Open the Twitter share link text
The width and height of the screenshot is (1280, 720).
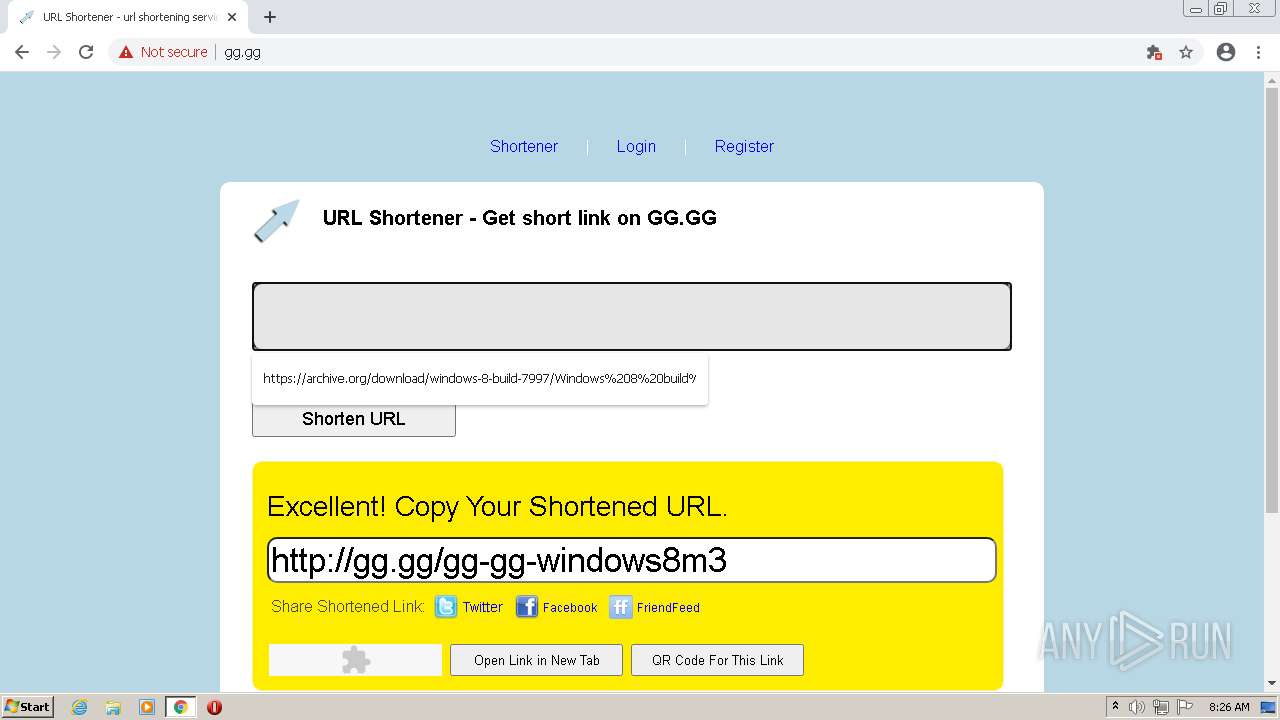pyautogui.click(x=483, y=607)
